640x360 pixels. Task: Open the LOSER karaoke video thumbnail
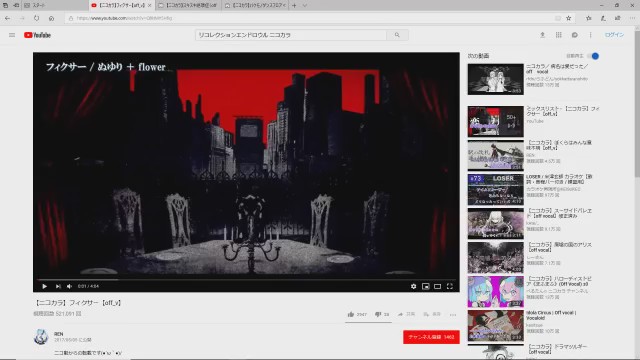[x=496, y=189]
